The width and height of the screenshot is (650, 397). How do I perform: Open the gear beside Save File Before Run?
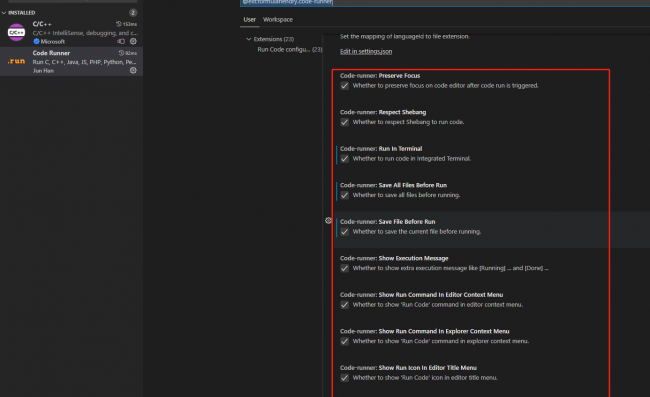point(328,220)
